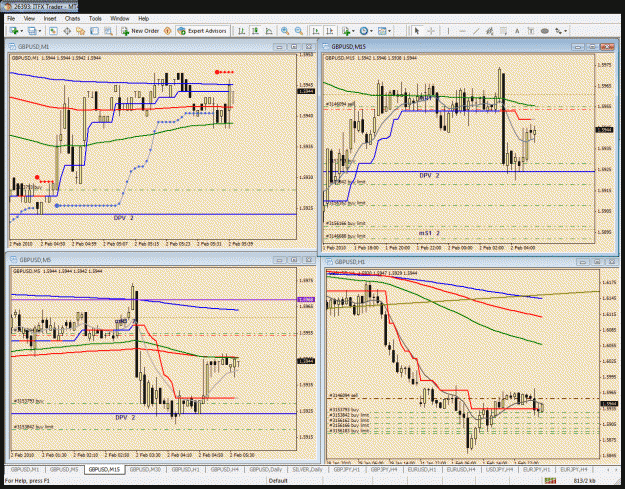
Task: Click the Arrows objects icon
Action: tap(558, 31)
